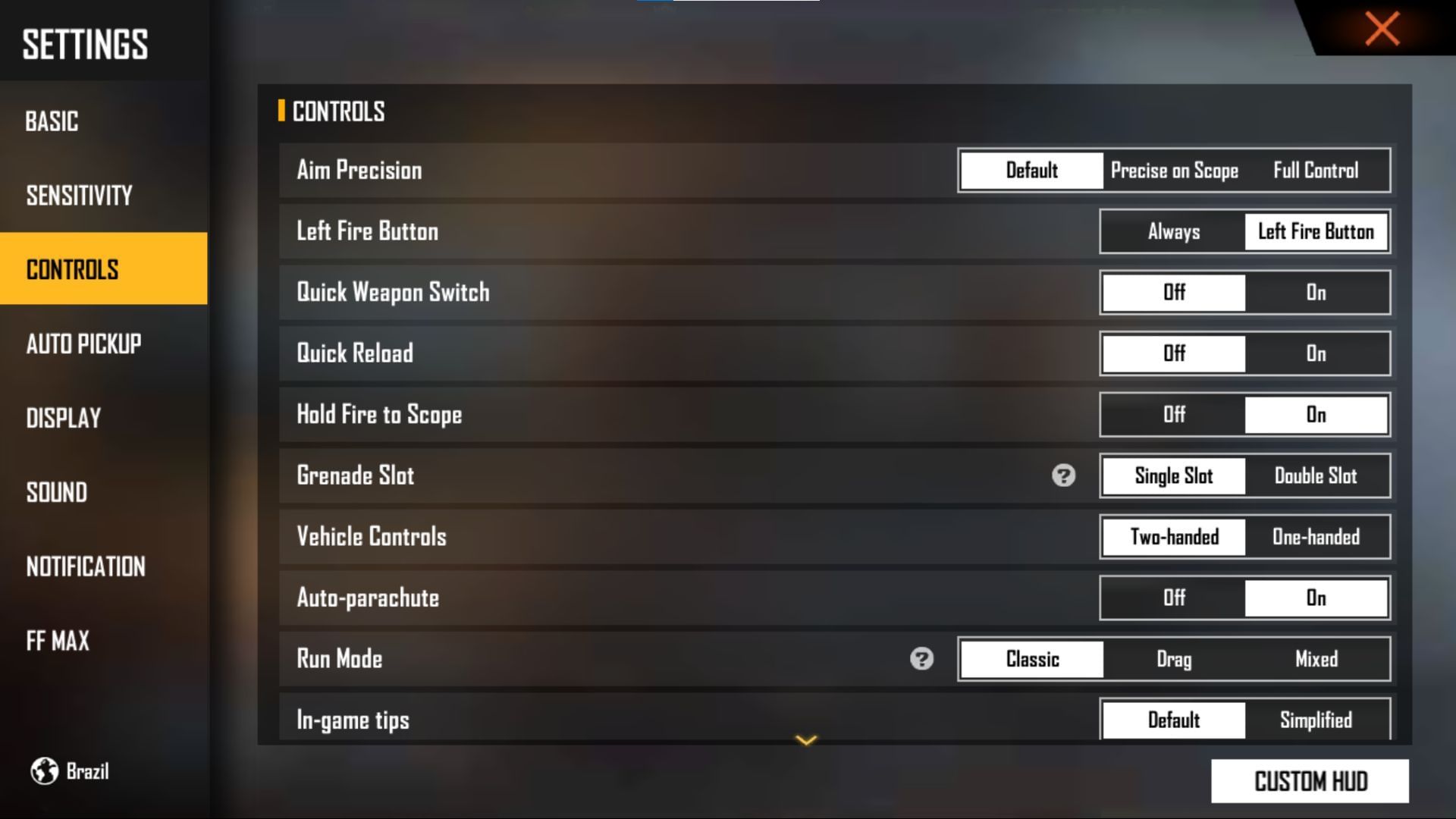Toggle Quick Reload to On
The height and width of the screenshot is (819, 1456).
(1315, 353)
